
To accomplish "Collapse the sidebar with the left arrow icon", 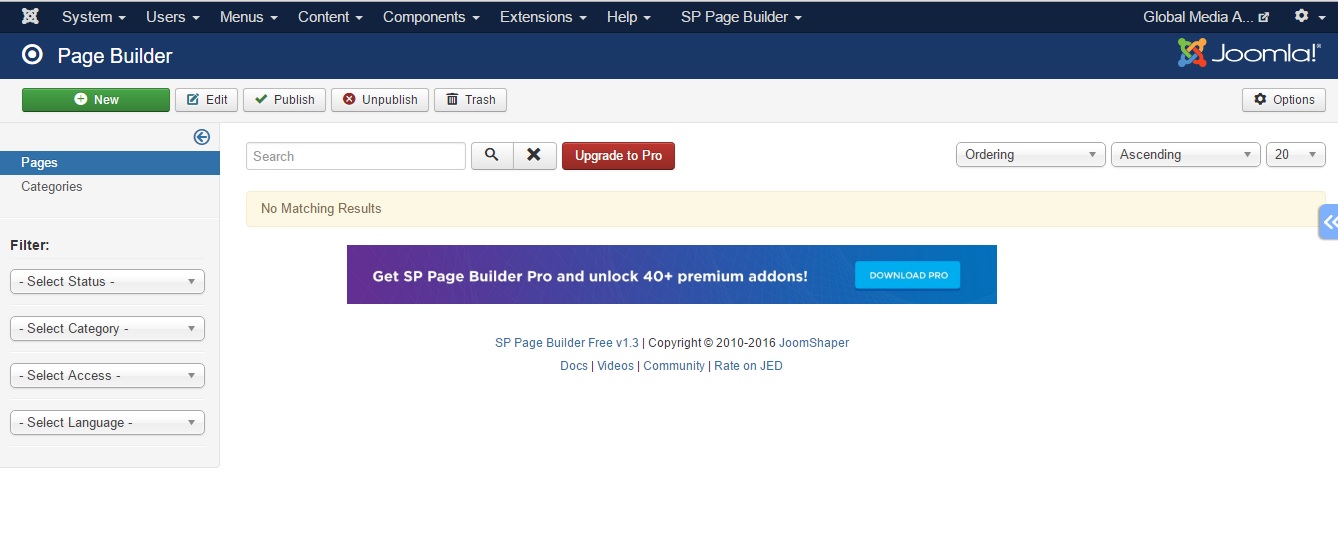I will pos(201,138).
